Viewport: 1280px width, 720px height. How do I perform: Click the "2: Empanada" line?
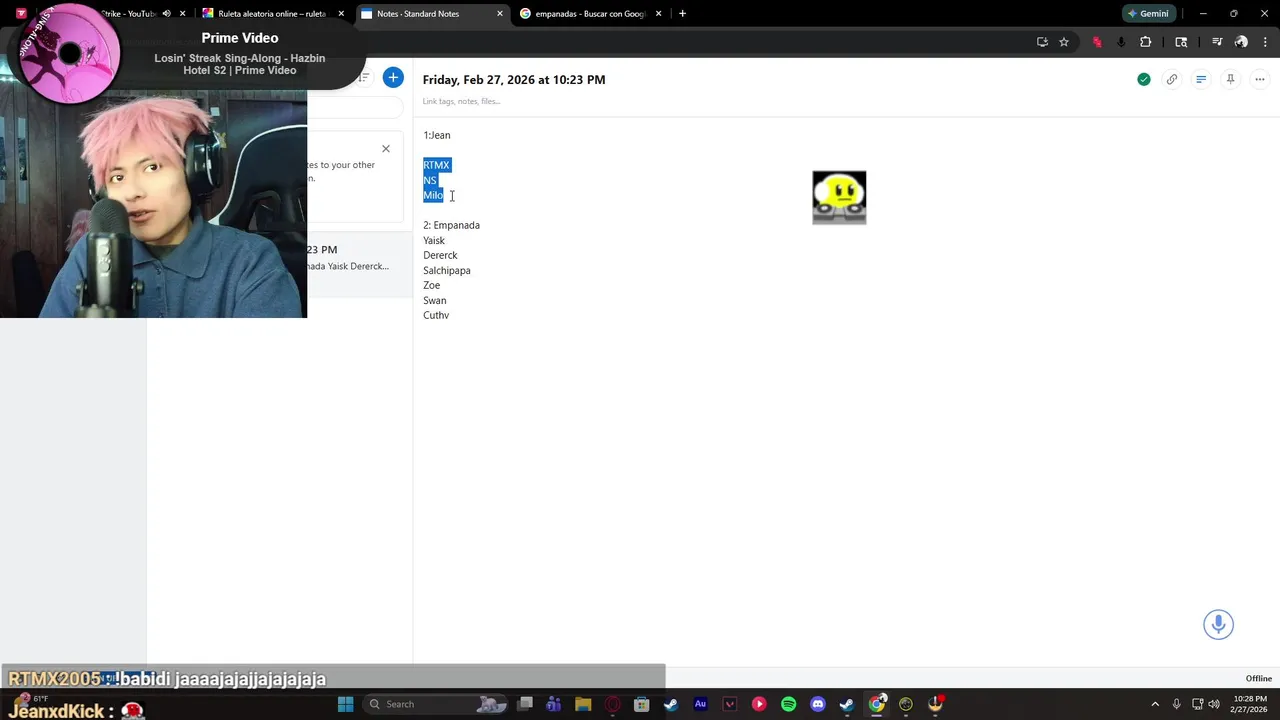pos(451,225)
